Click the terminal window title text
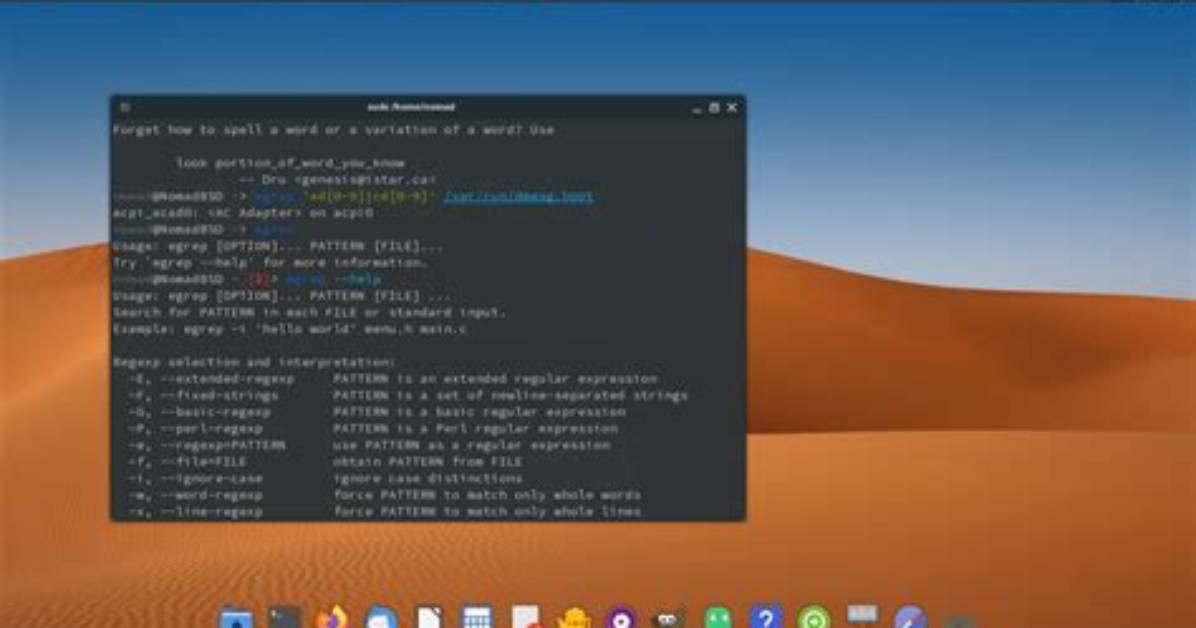This screenshot has height=628, width=1196. click(411, 108)
